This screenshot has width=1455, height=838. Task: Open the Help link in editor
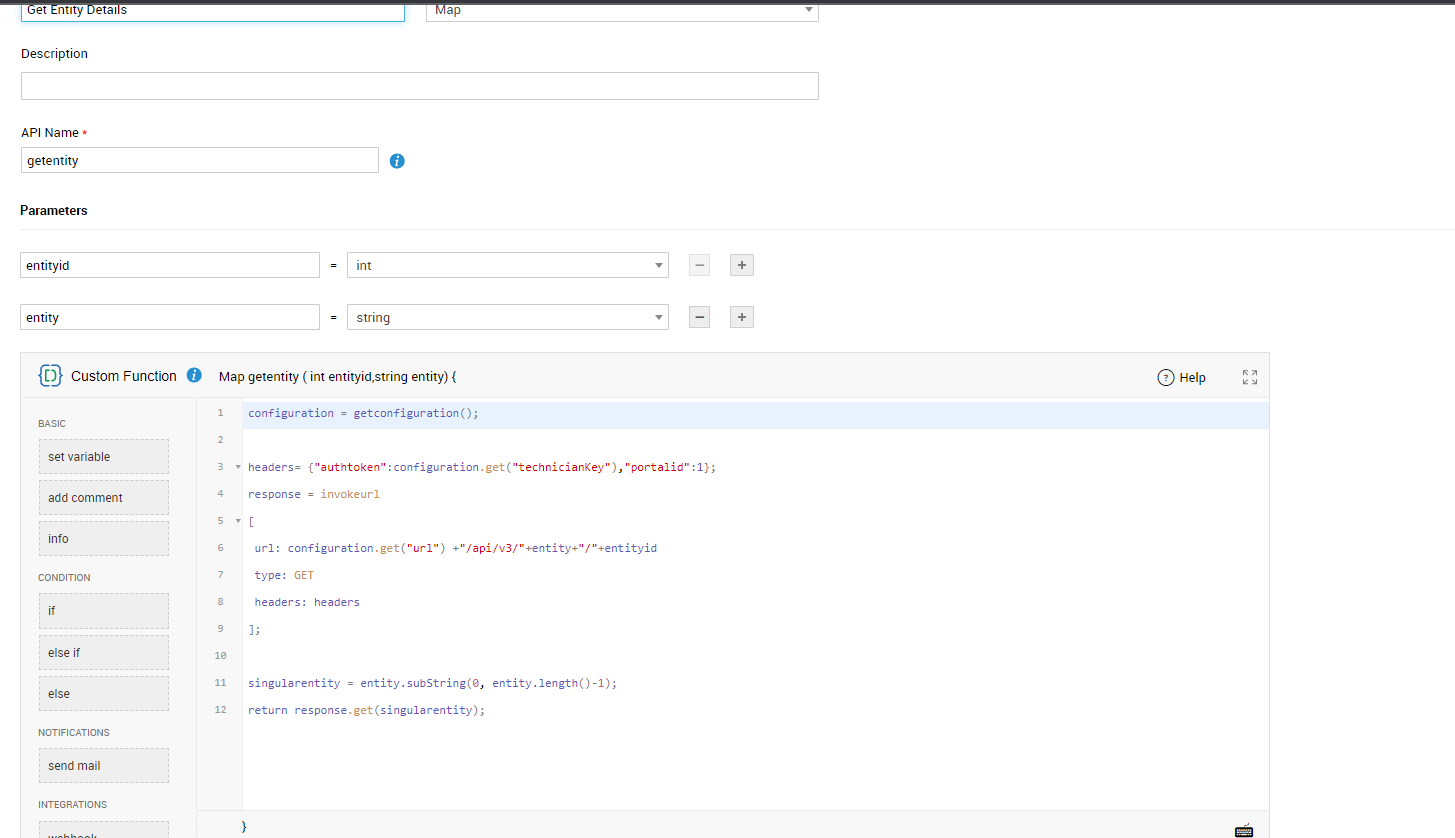click(1181, 377)
